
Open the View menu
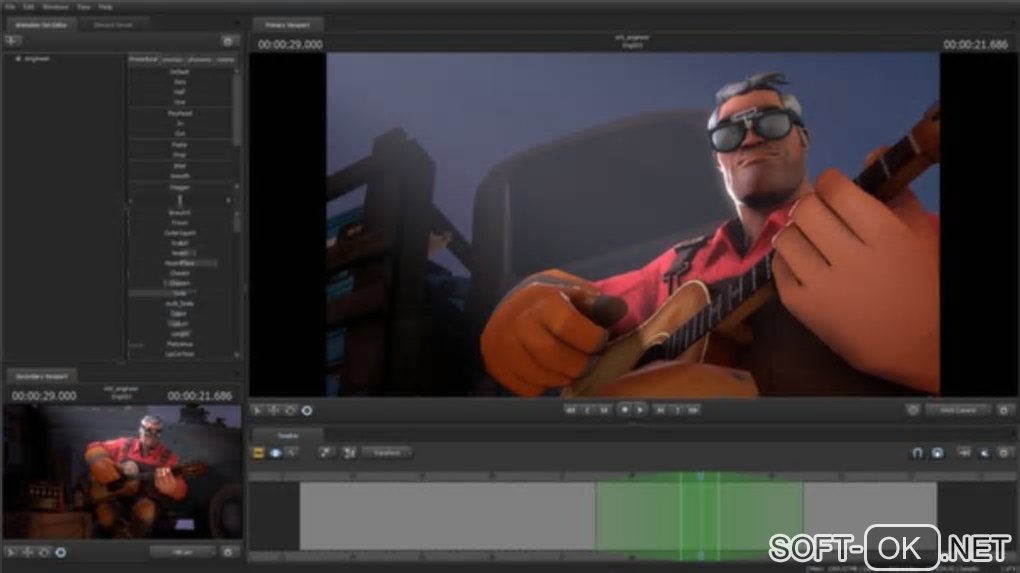point(84,7)
